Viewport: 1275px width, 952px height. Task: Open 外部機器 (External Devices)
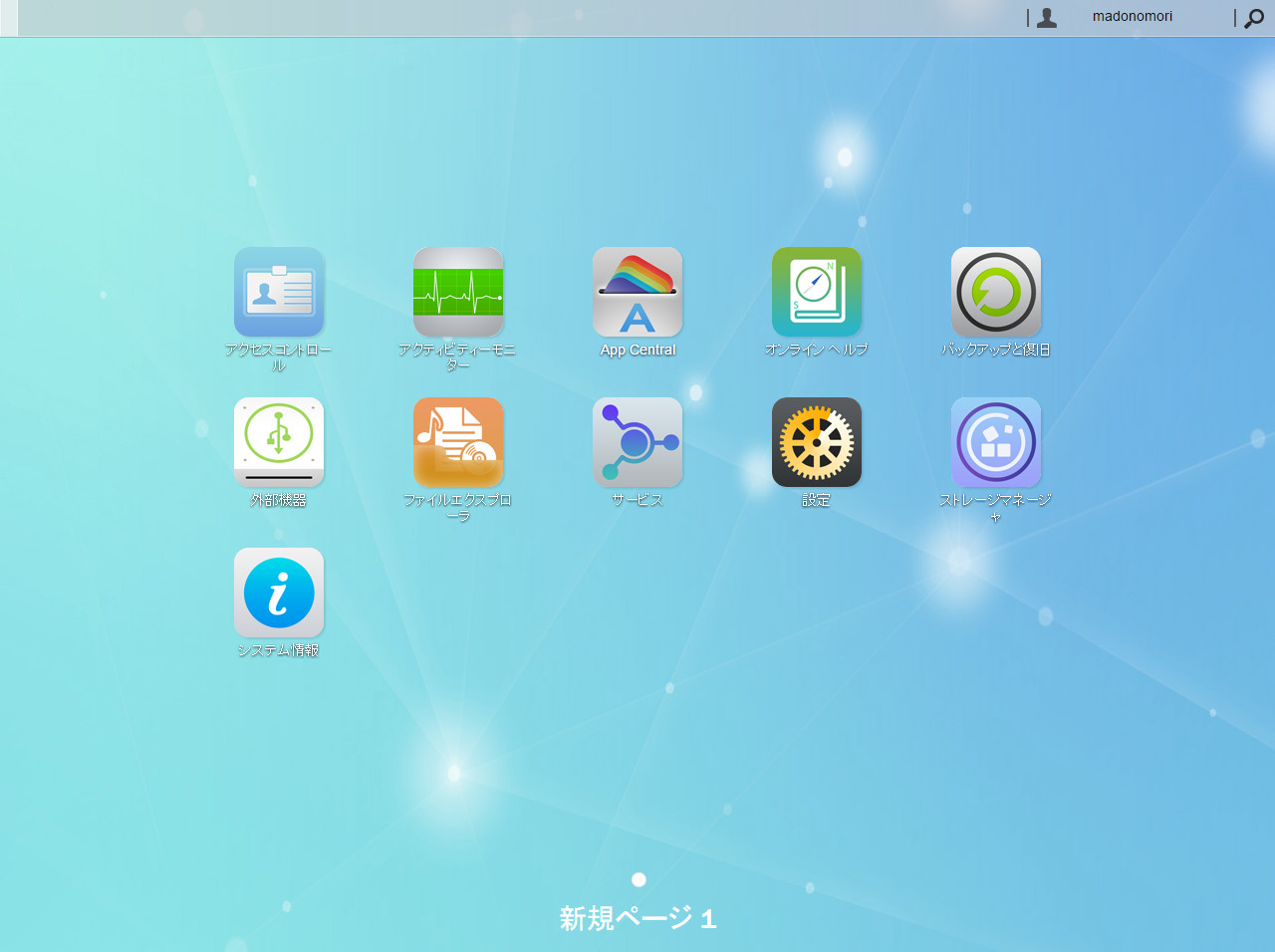(279, 442)
